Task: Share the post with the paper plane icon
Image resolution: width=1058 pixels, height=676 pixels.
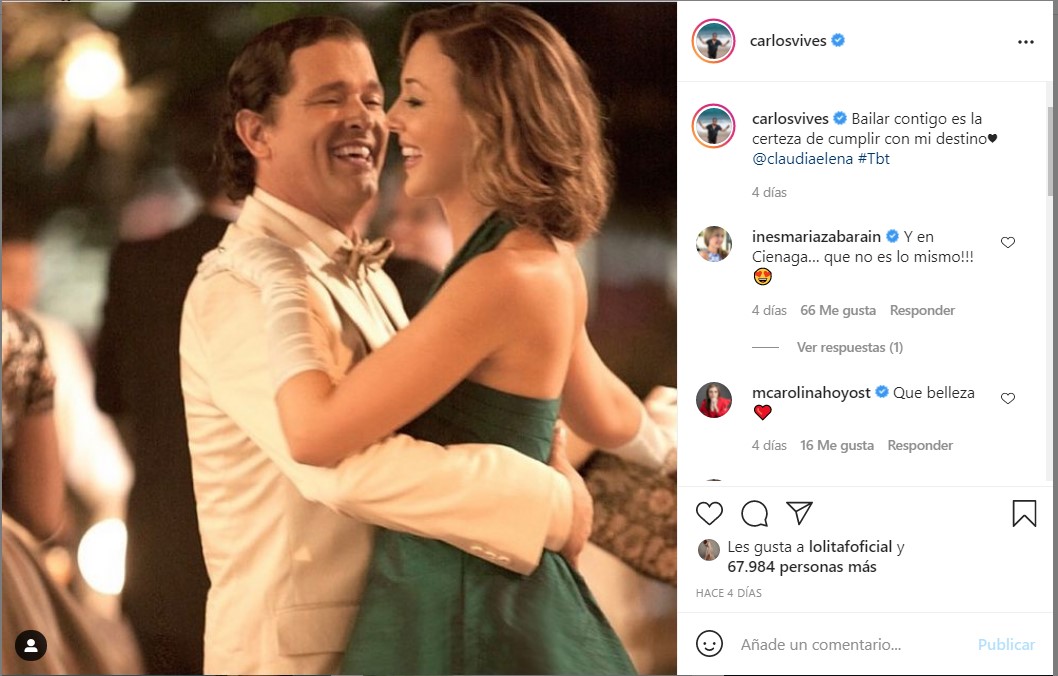Action: point(799,513)
